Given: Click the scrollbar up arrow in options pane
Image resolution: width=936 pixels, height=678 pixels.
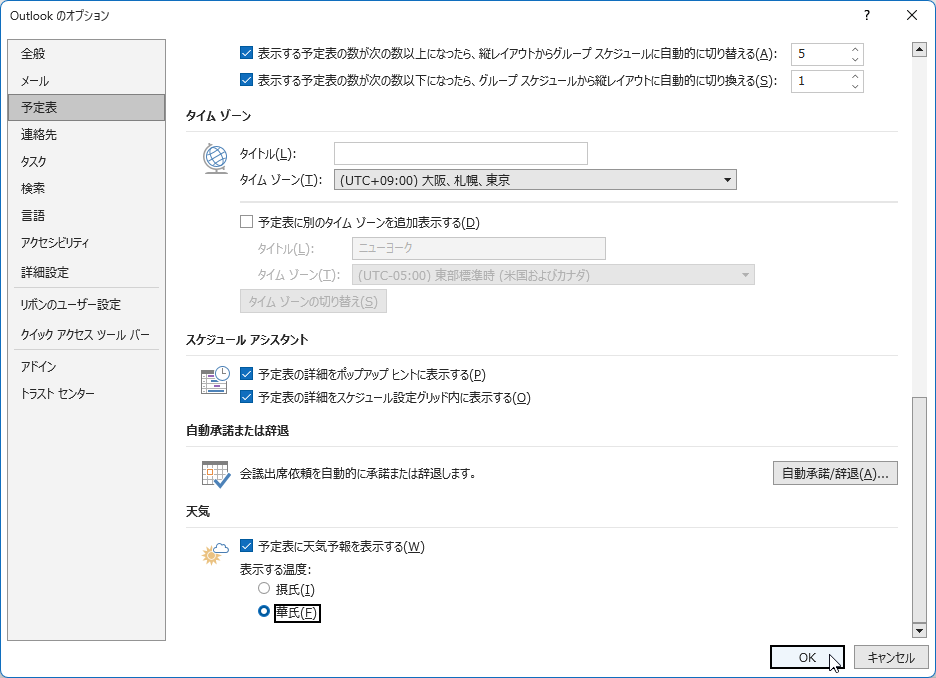Looking at the screenshot, I should (919, 49).
